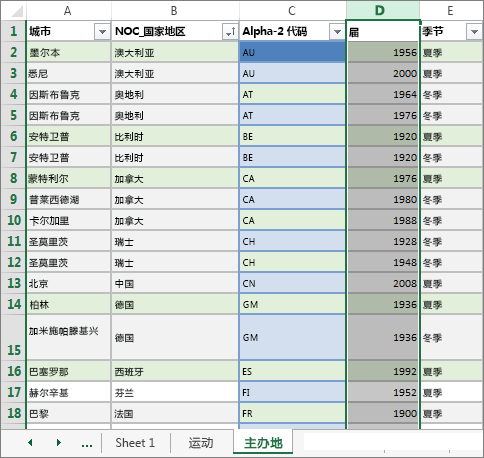Click cell containing 法国
This screenshot has width=484, height=458.
point(175,413)
